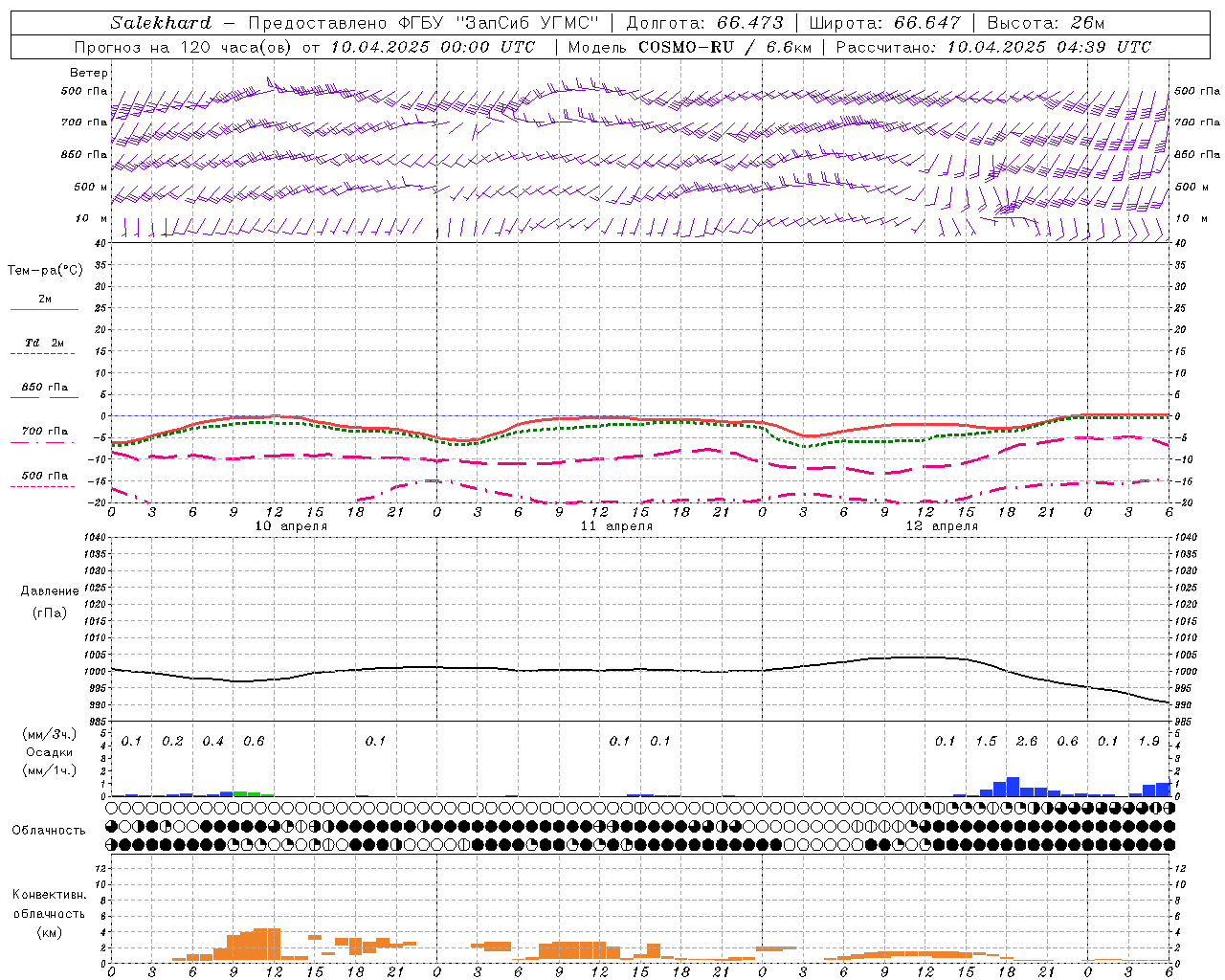Click the 1.5 precipitation total

tap(986, 742)
